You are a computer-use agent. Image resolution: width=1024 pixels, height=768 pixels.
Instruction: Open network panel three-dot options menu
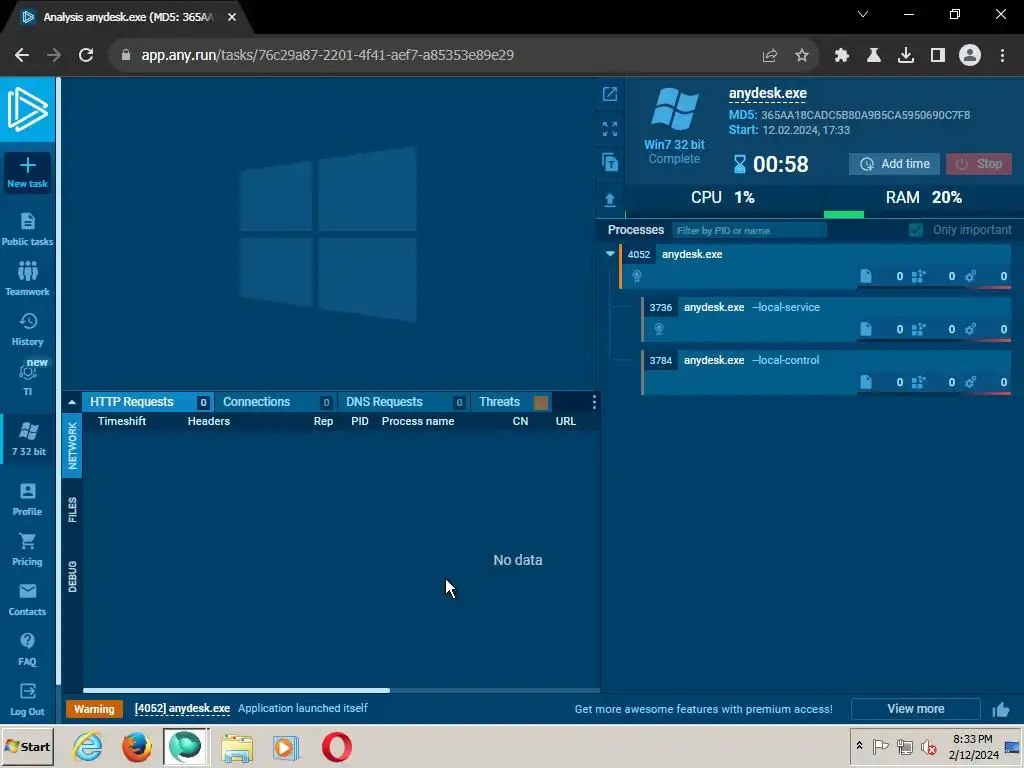[x=594, y=402]
